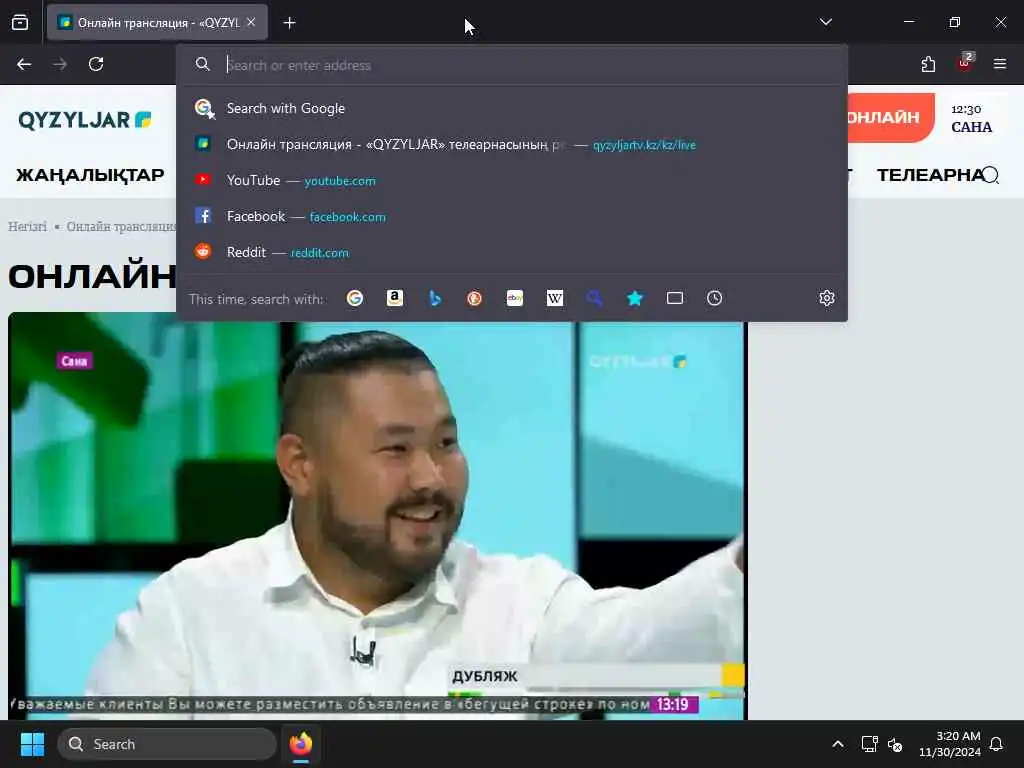Screen dimensions: 1024x768
Task: Search this time with eBay icon
Action: click(x=515, y=298)
